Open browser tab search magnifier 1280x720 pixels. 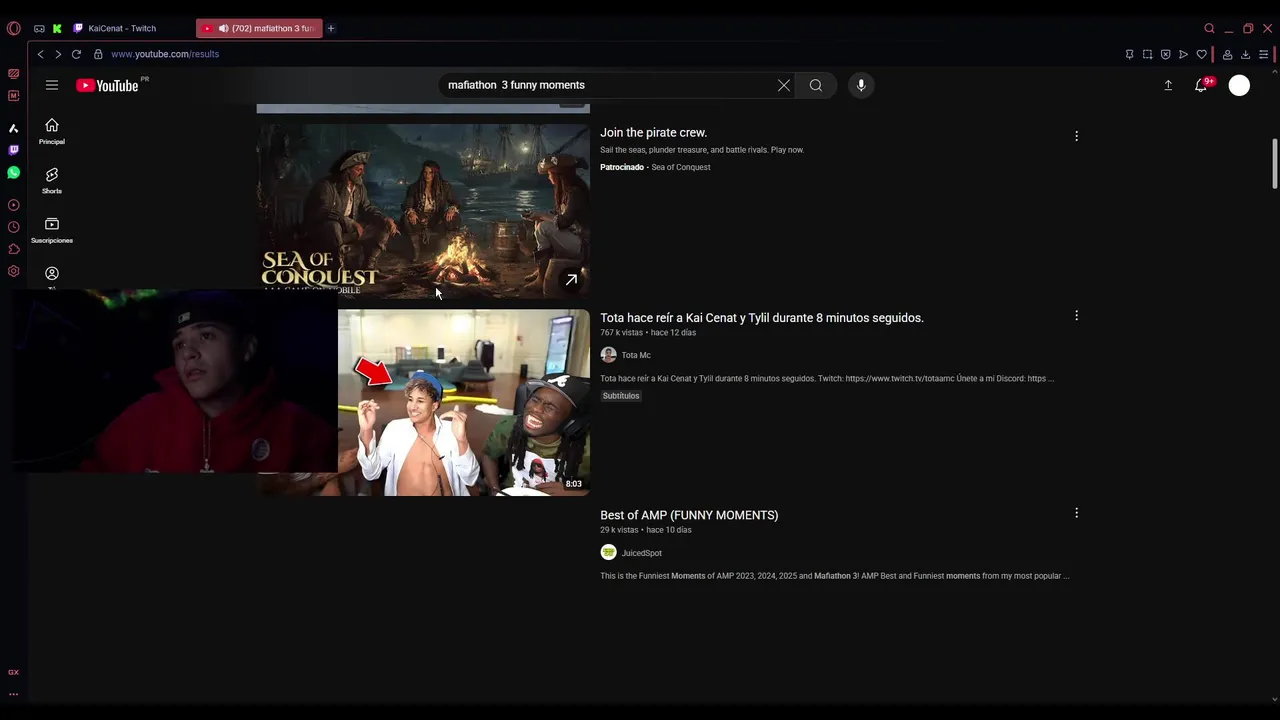click(1209, 28)
